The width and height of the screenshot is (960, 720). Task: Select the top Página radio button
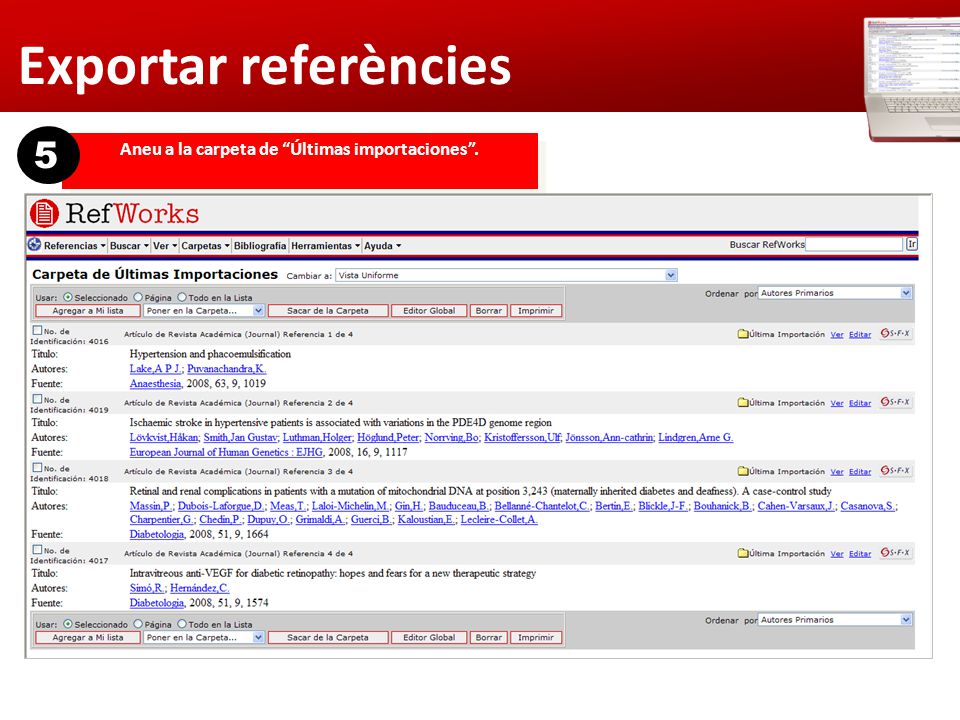click(138, 297)
